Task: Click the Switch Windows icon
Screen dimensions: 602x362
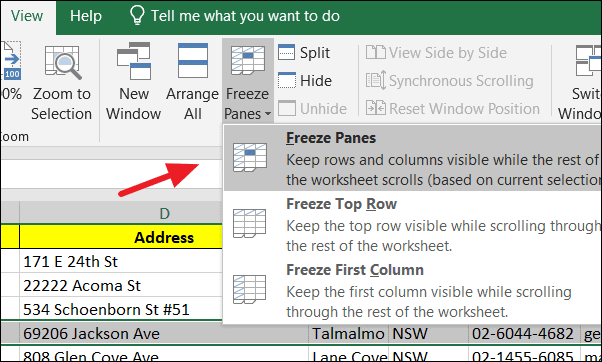Action: coord(588,61)
